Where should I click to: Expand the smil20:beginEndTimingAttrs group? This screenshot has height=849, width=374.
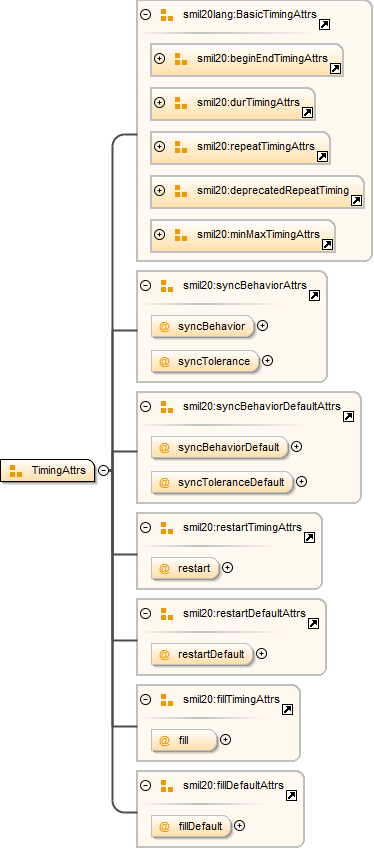(x=160, y=58)
